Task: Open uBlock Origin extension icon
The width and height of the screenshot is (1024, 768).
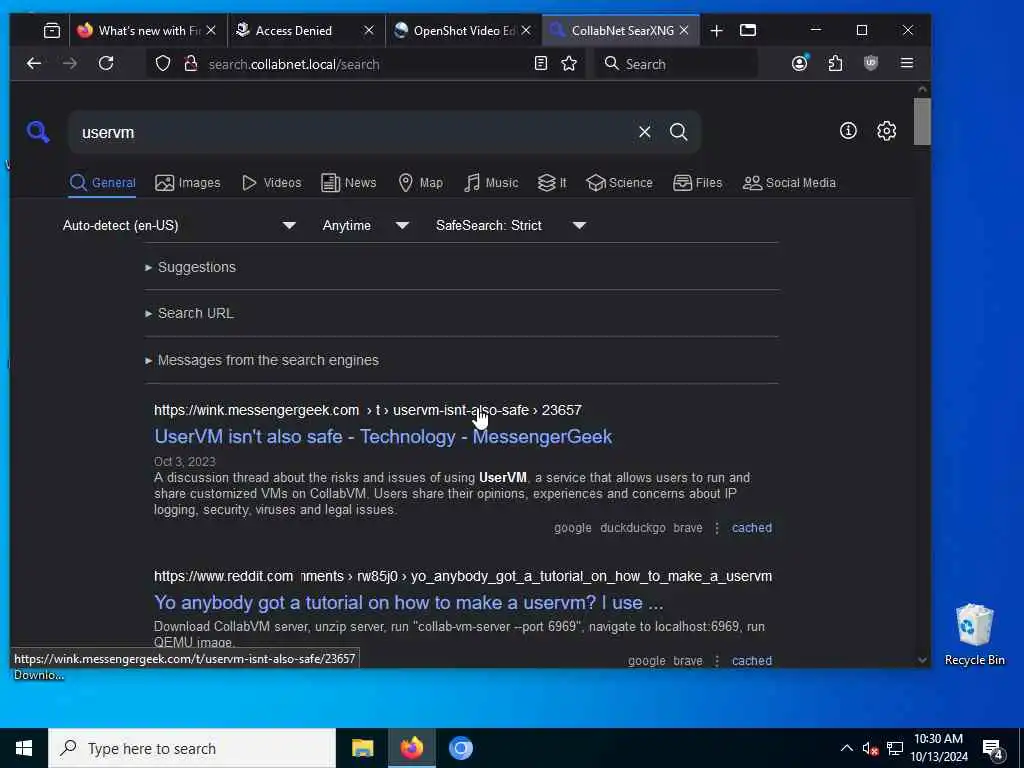Action: [871, 63]
